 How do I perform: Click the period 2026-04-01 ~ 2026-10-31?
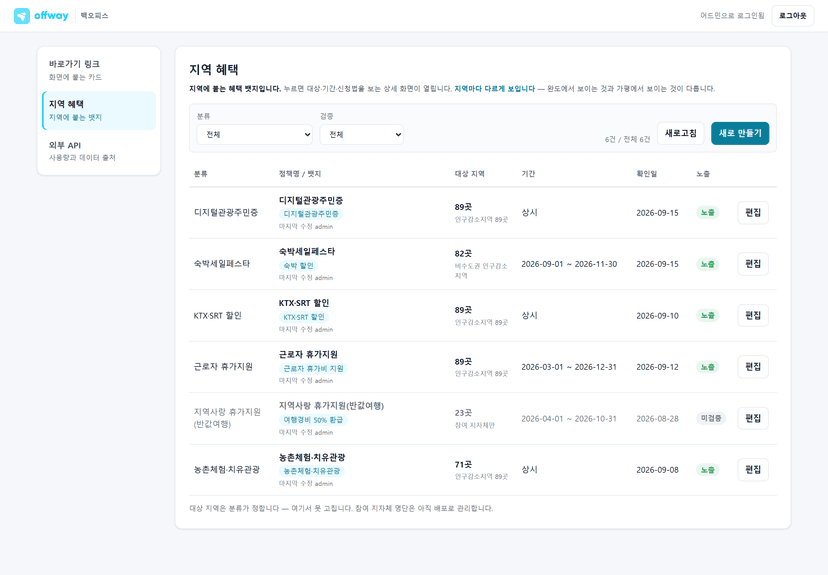569,419
